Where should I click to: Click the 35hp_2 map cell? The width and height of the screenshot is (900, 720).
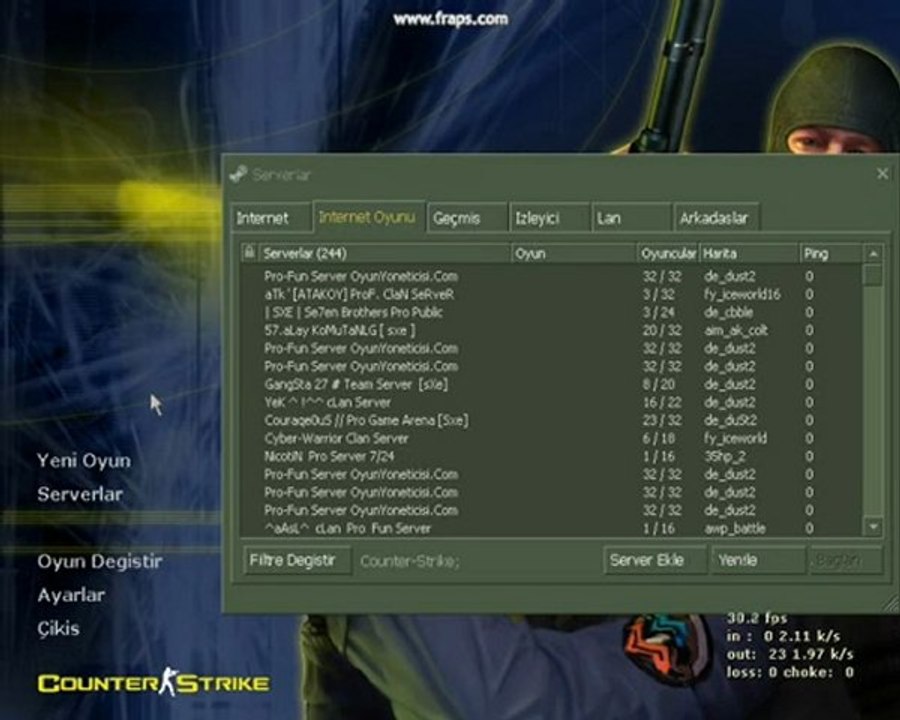pos(724,456)
